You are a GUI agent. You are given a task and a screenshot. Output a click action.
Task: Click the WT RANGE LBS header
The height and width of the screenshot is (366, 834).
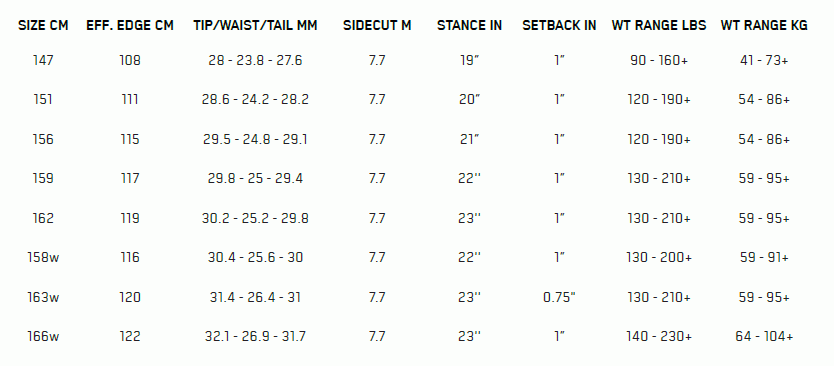[x=659, y=26]
